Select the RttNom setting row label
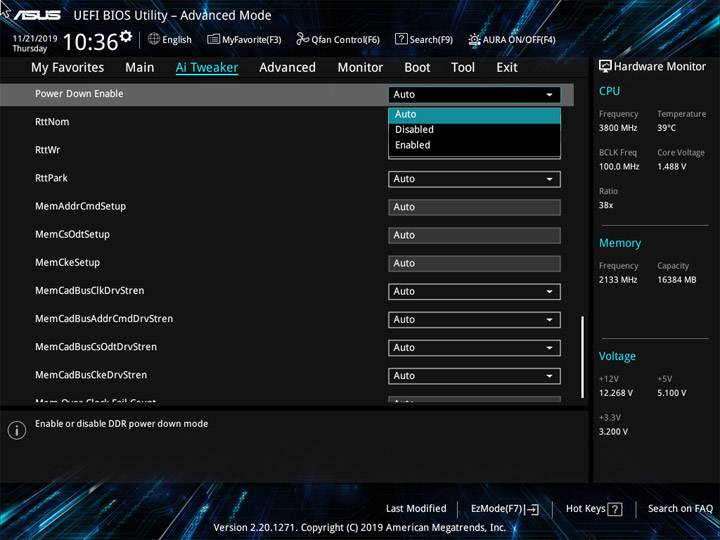720x540 pixels. click(x=52, y=122)
